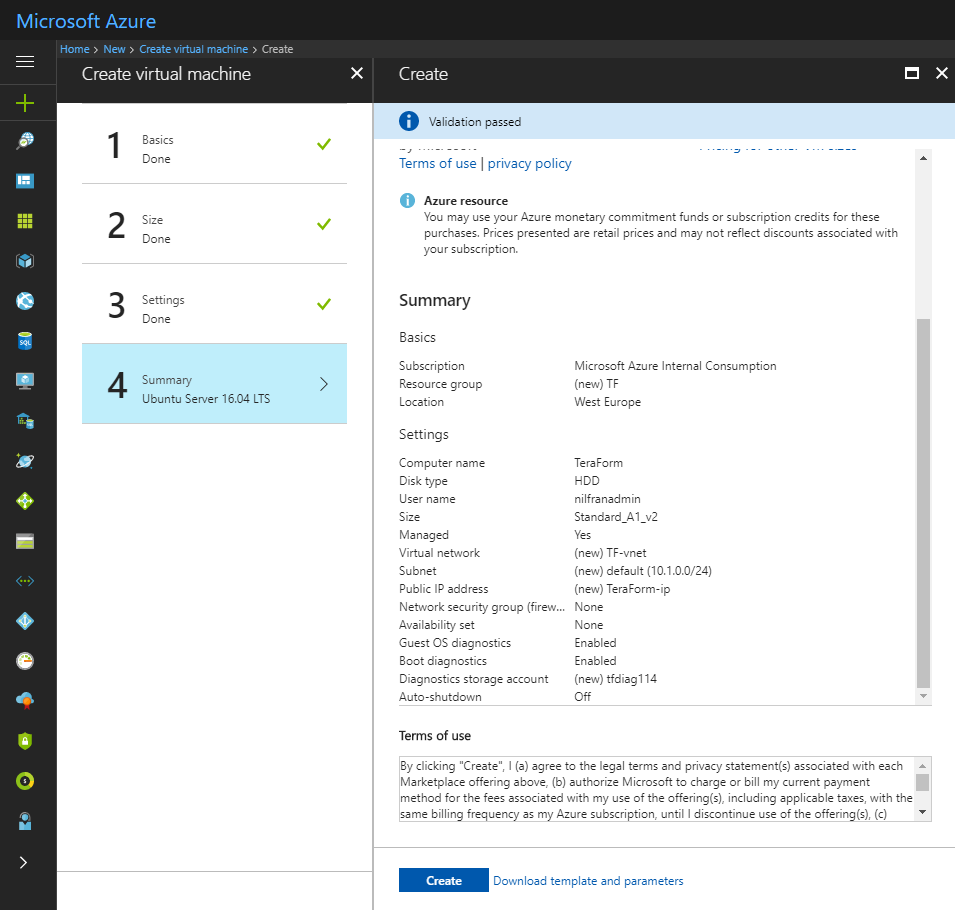The width and height of the screenshot is (955, 910).
Task: Click the nilfranadmin user name value
Action: 607,499
